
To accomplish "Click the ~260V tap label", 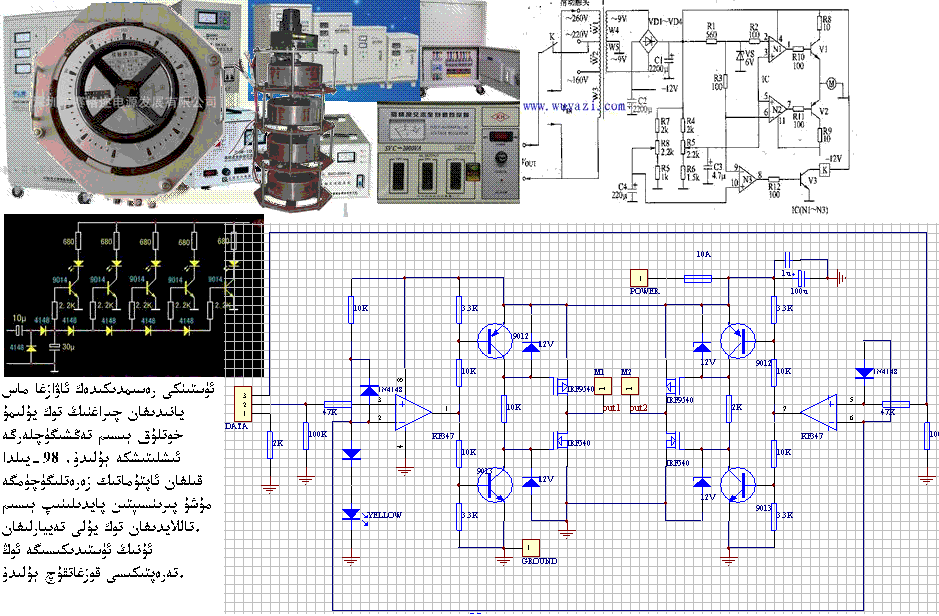I will click(575, 19).
